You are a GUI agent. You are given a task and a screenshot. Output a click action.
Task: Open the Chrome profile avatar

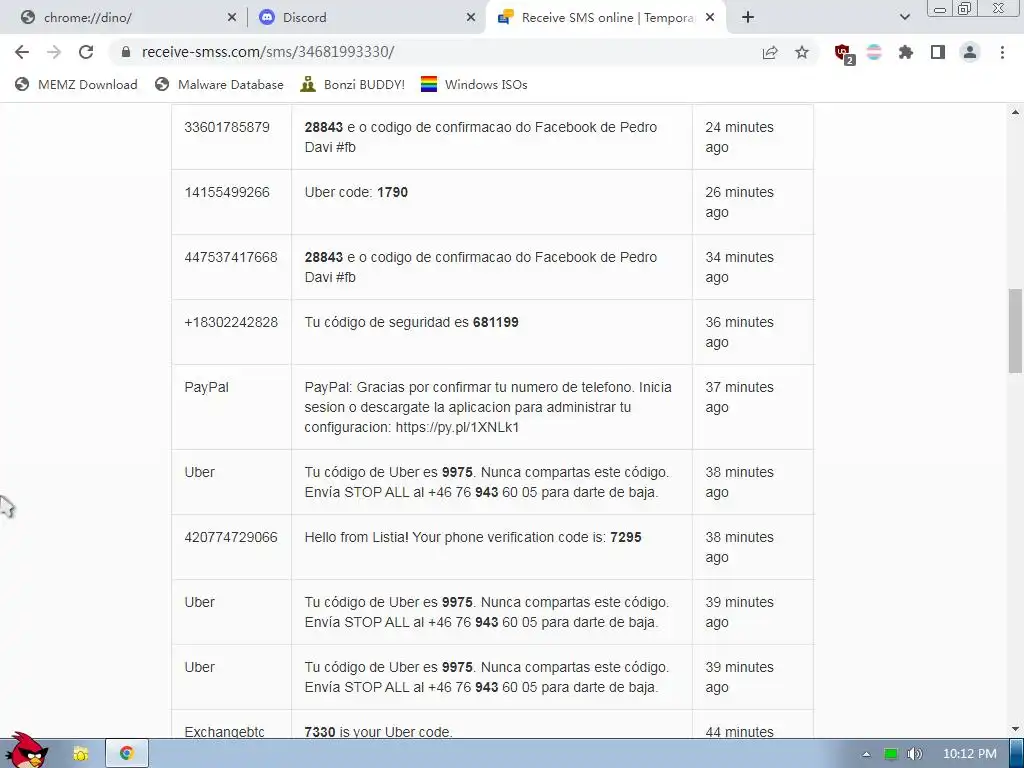pyautogui.click(x=970, y=52)
